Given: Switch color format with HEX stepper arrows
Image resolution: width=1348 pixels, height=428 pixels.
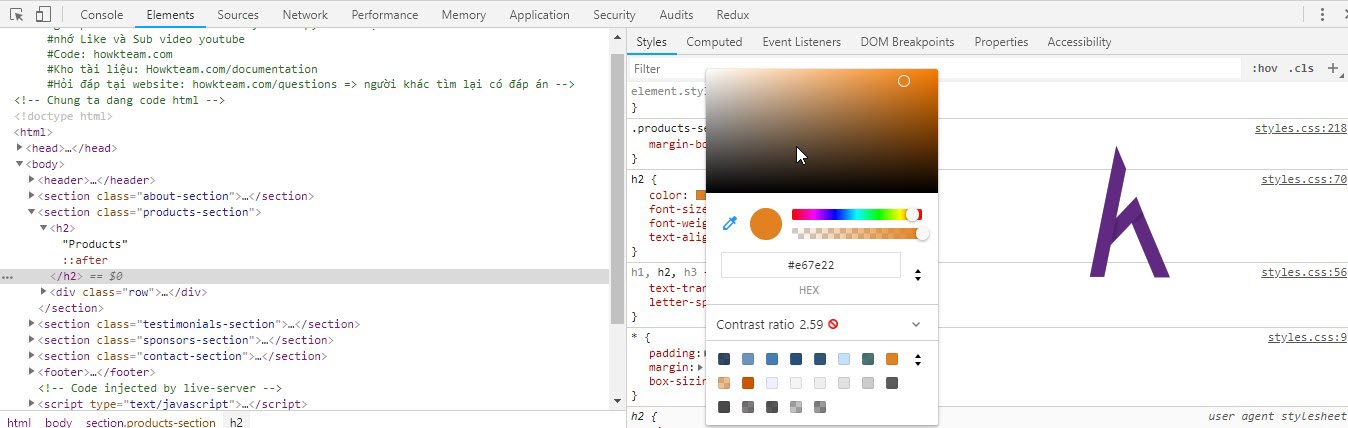Looking at the screenshot, I should tap(918, 274).
